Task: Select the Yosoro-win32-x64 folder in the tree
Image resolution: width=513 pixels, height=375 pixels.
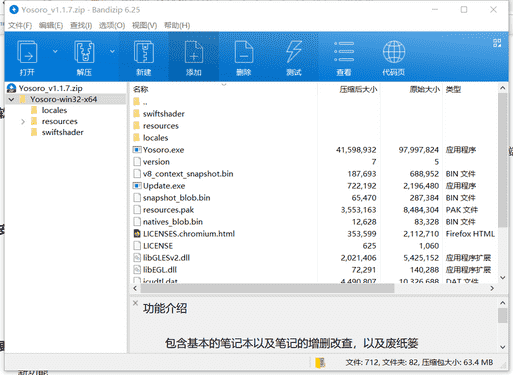Action: [x=63, y=99]
